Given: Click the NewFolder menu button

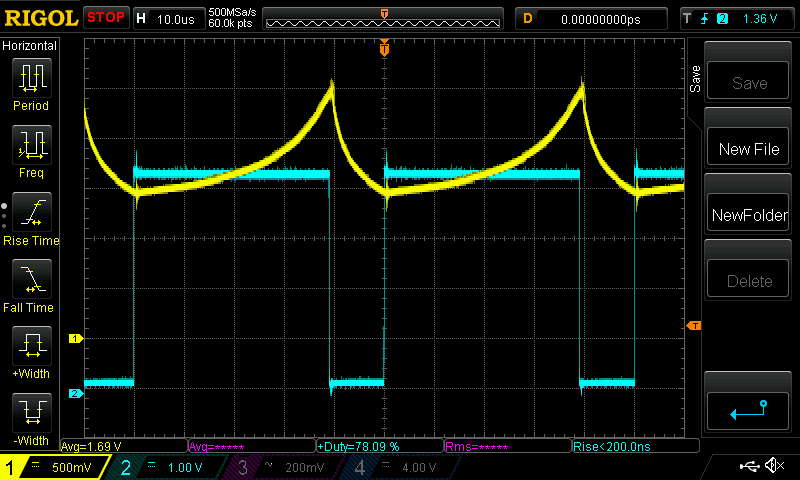Looking at the screenshot, I should click(749, 215).
